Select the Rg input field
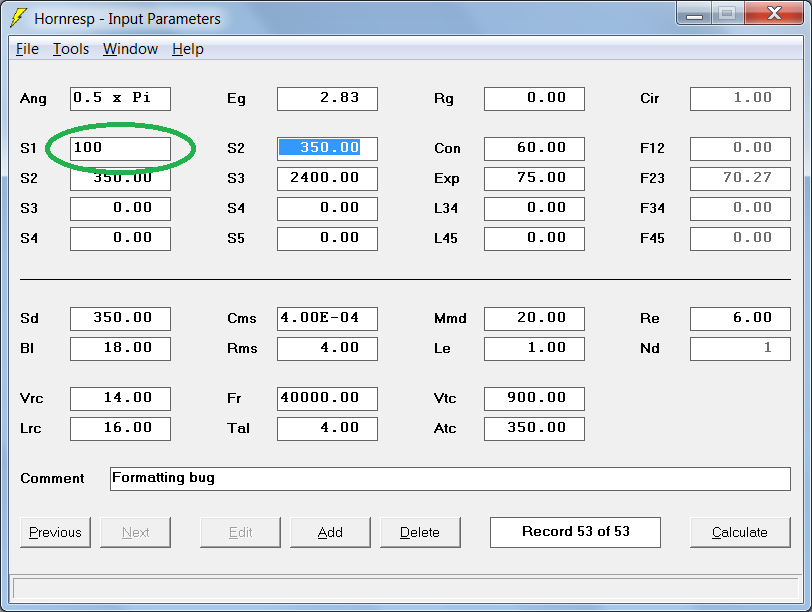This screenshot has width=812, height=612. (x=534, y=99)
